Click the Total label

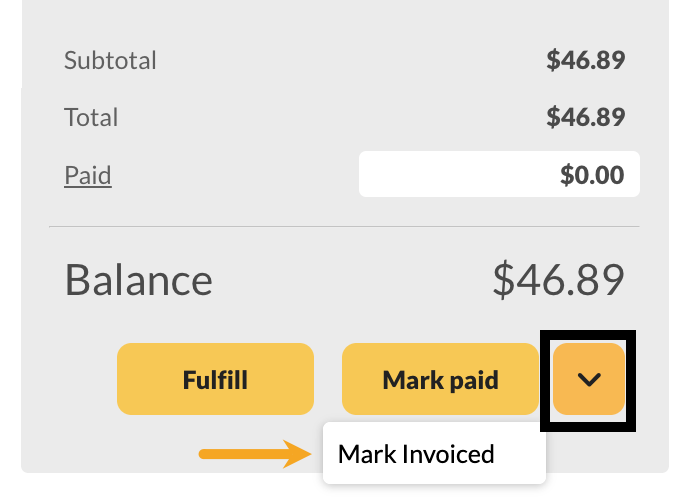pyautogui.click(x=91, y=117)
